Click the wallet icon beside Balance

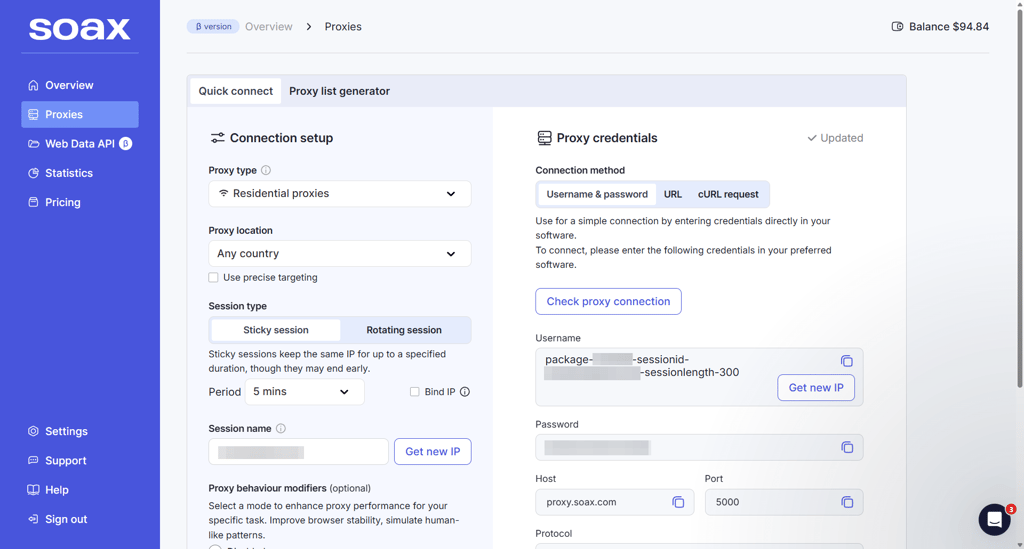pyautogui.click(x=897, y=27)
